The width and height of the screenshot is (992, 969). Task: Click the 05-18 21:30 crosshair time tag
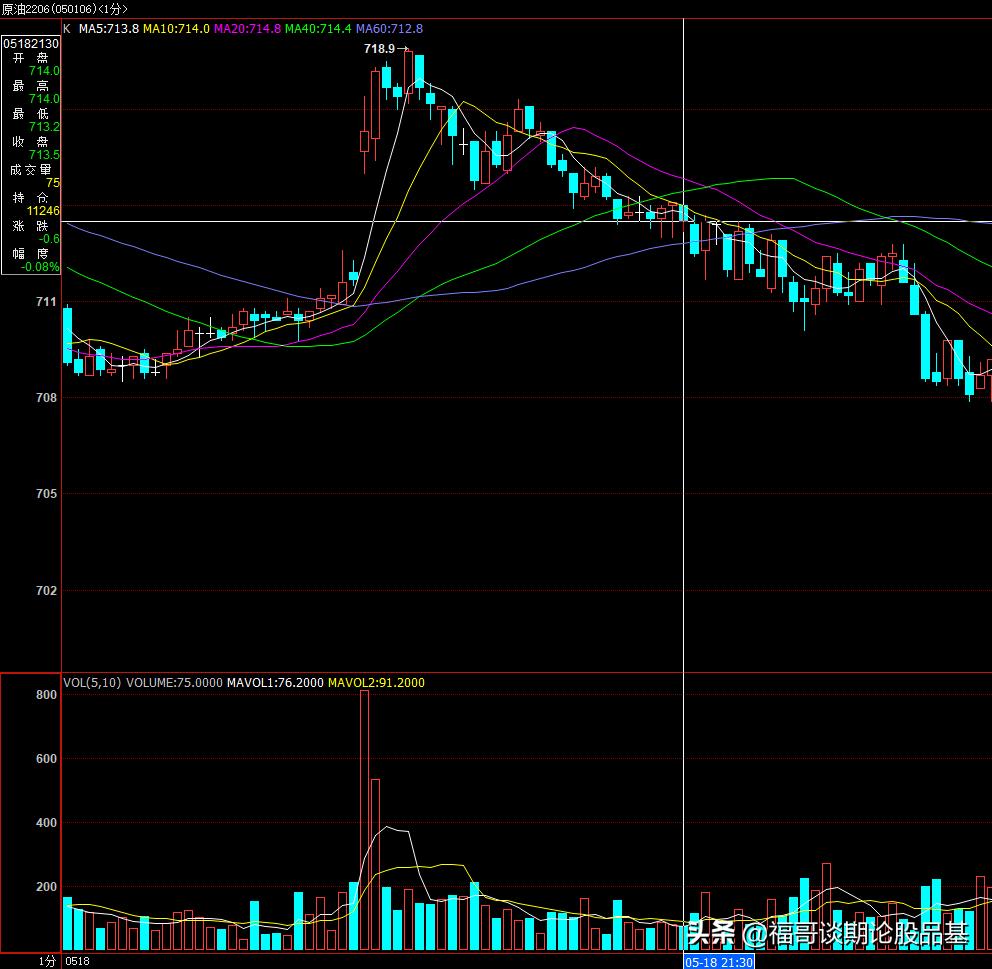[x=719, y=962]
